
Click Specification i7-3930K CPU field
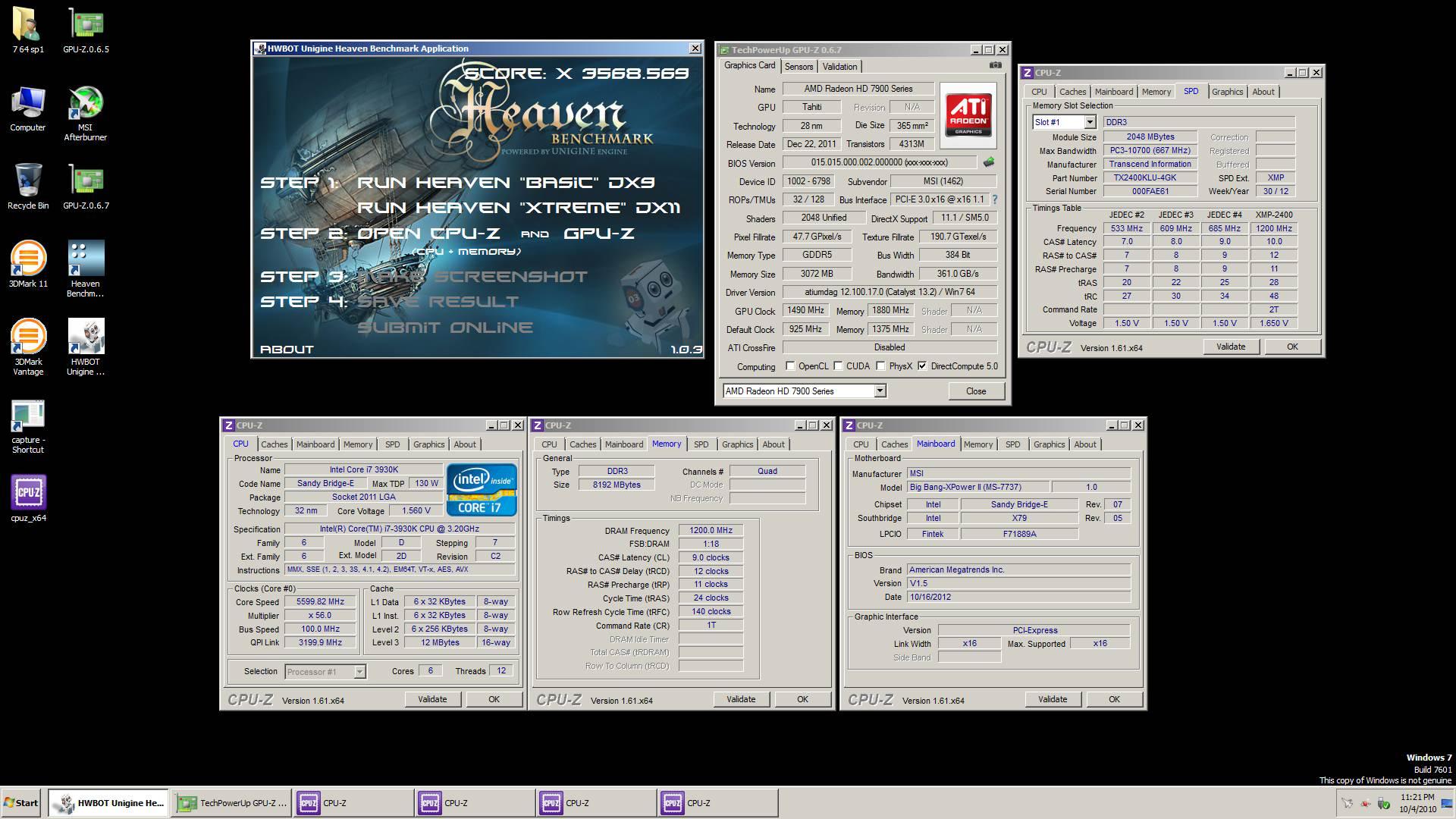[x=399, y=529]
